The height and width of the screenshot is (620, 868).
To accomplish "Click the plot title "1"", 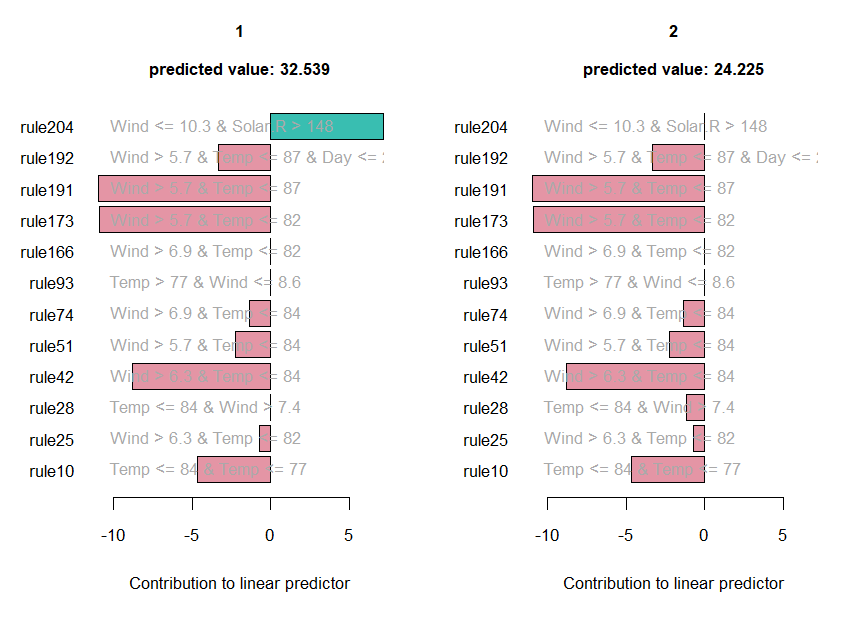I will (x=239, y=32).
